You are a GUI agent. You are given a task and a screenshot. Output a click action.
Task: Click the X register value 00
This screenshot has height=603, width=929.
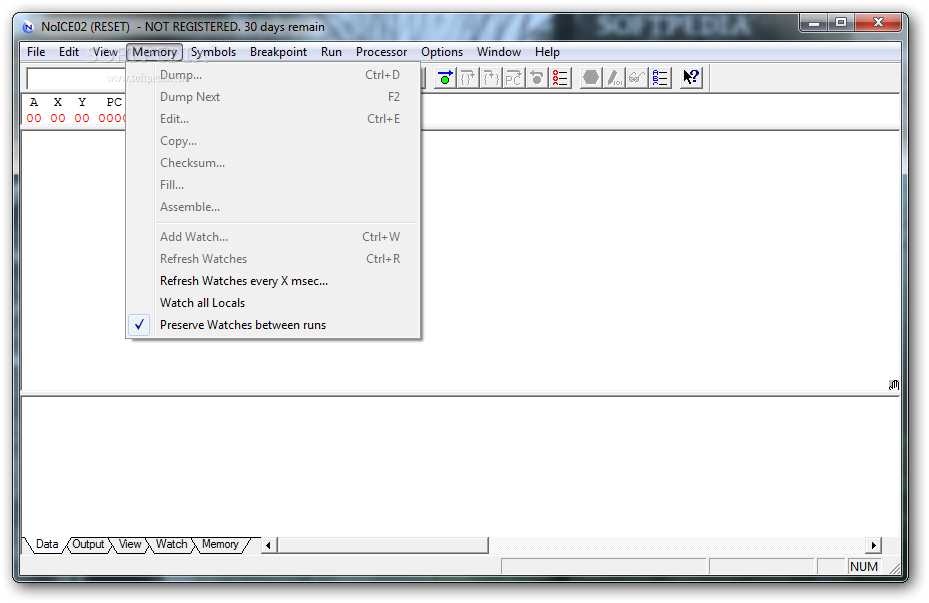point(57,118)
